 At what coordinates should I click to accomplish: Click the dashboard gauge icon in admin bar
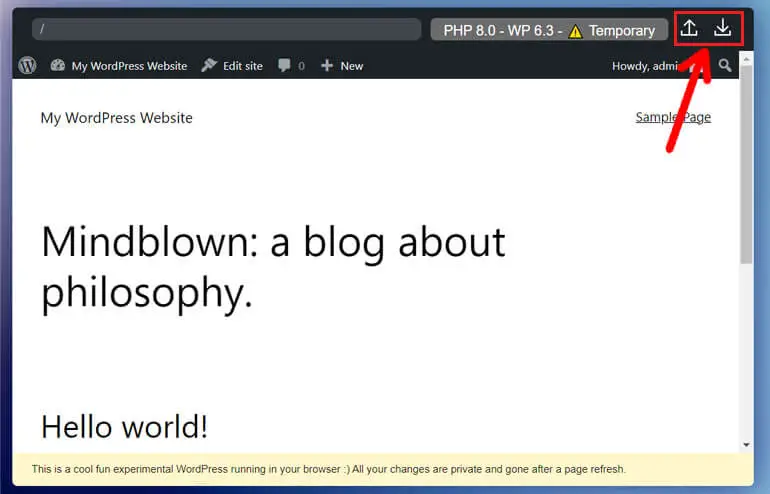coord(58,66)
